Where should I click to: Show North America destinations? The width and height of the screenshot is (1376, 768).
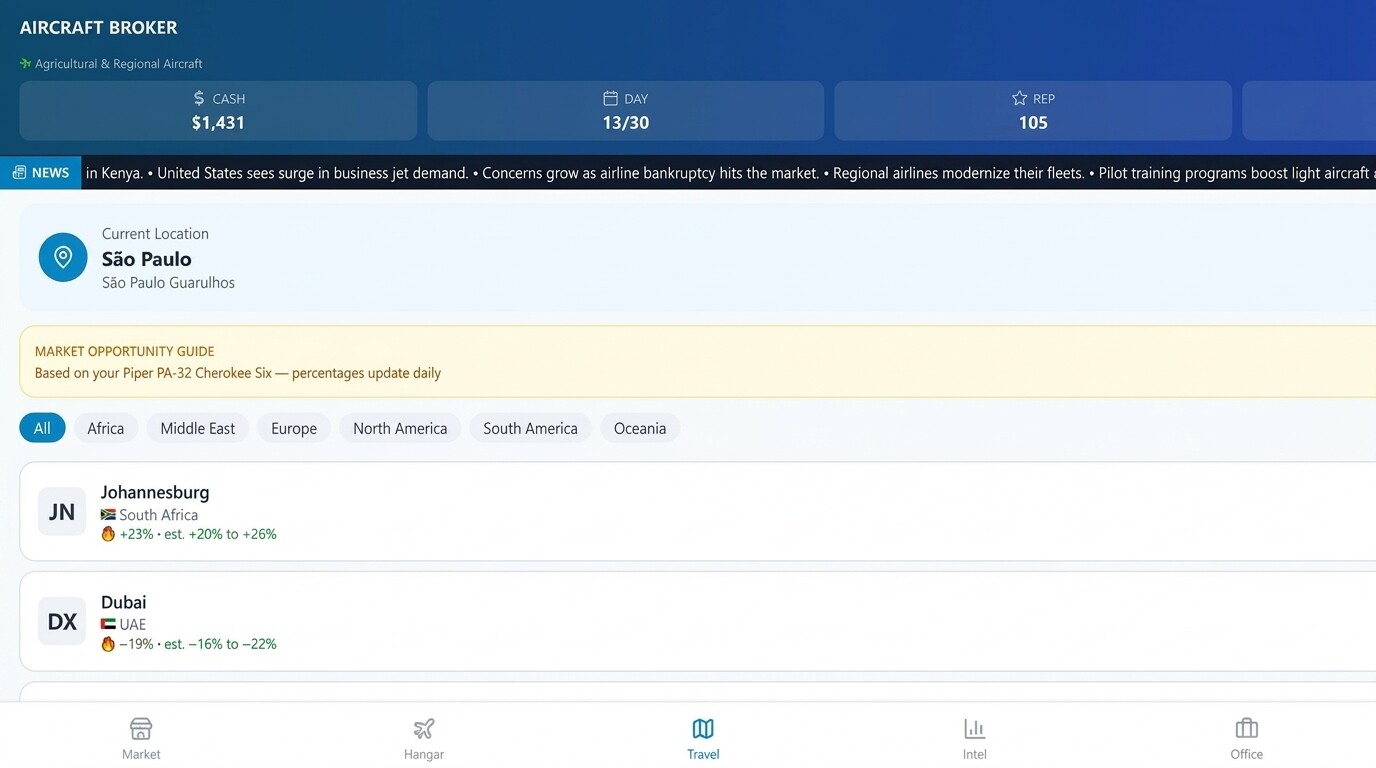400,428
